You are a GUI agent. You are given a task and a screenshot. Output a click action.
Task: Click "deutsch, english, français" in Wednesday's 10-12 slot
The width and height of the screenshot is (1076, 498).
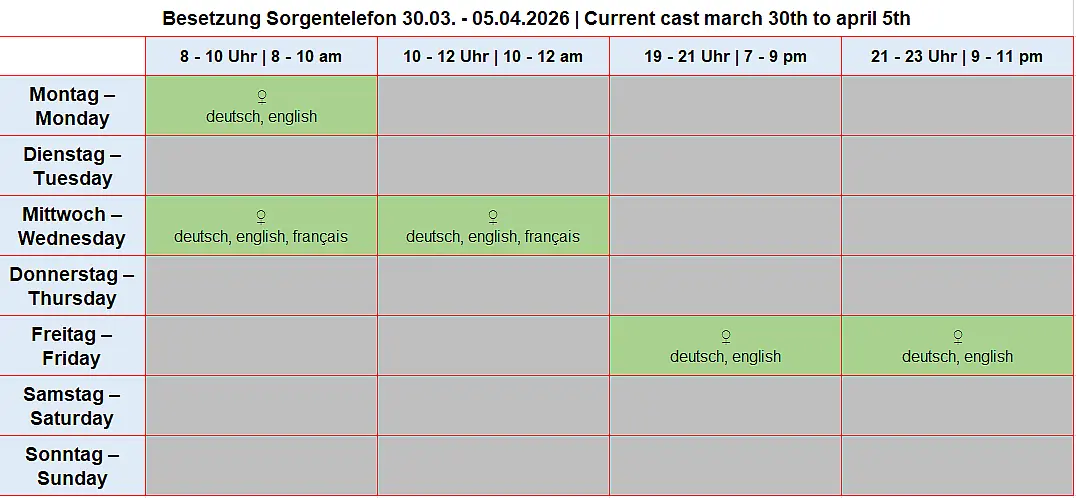point(493,237)
